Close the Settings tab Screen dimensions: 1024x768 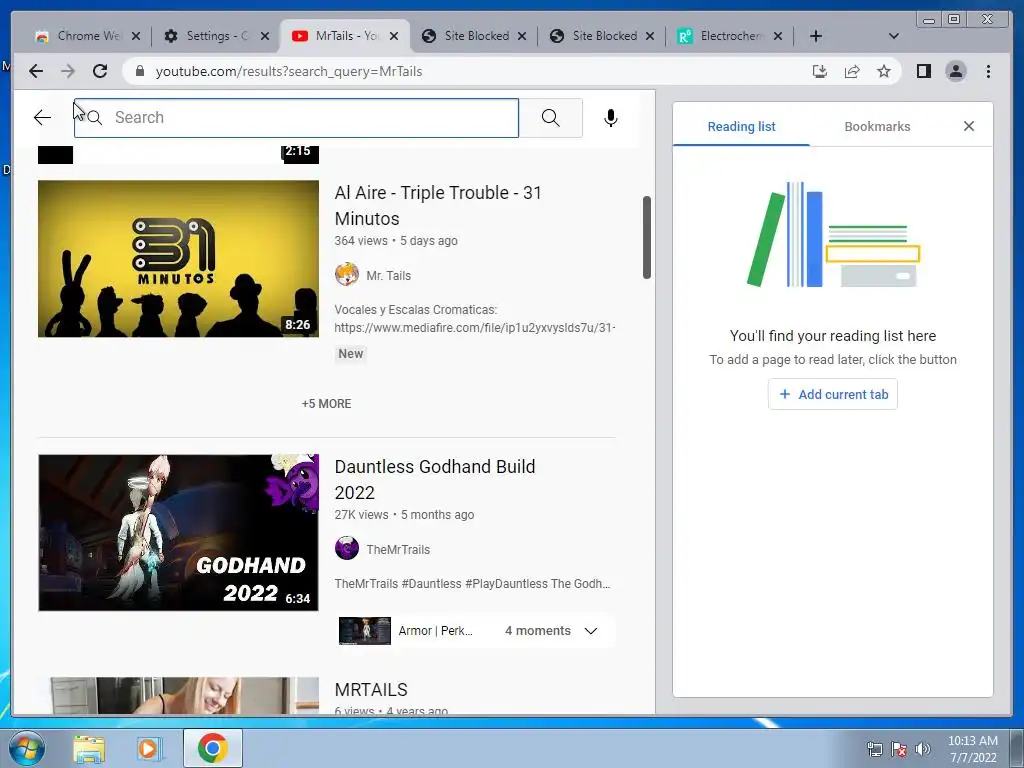coord(264,36)
